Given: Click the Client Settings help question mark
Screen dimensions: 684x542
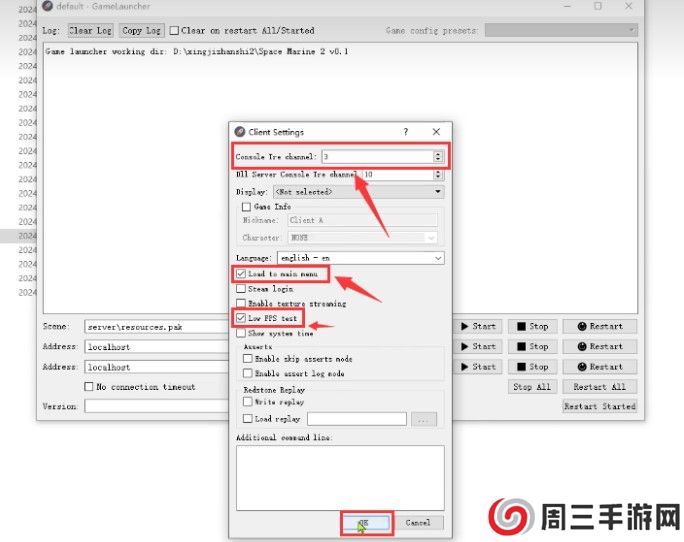Looking at the screenshot, I should point(405,132).
